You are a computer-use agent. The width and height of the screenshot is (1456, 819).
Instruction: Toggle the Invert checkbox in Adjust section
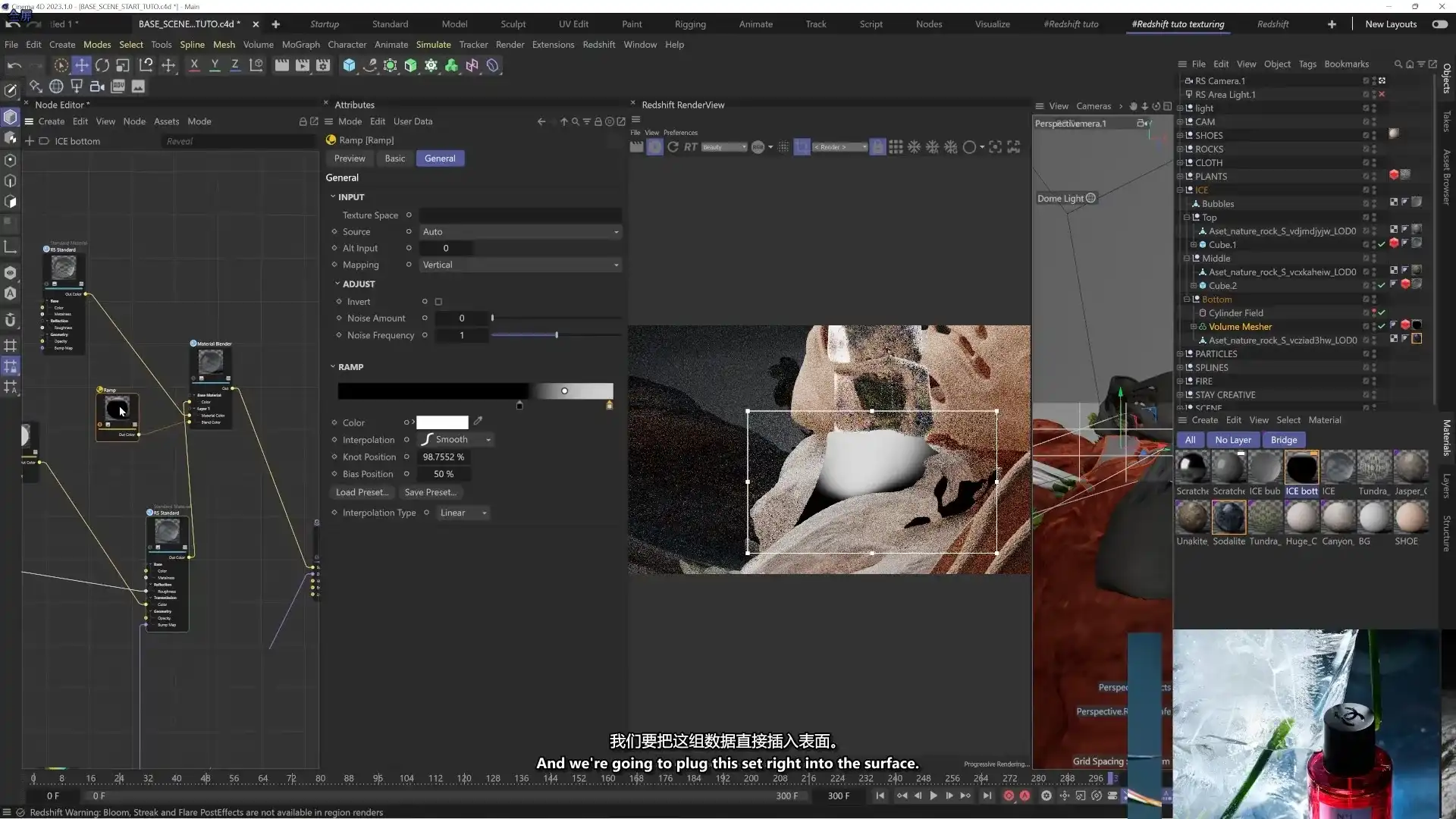[438, 301]
